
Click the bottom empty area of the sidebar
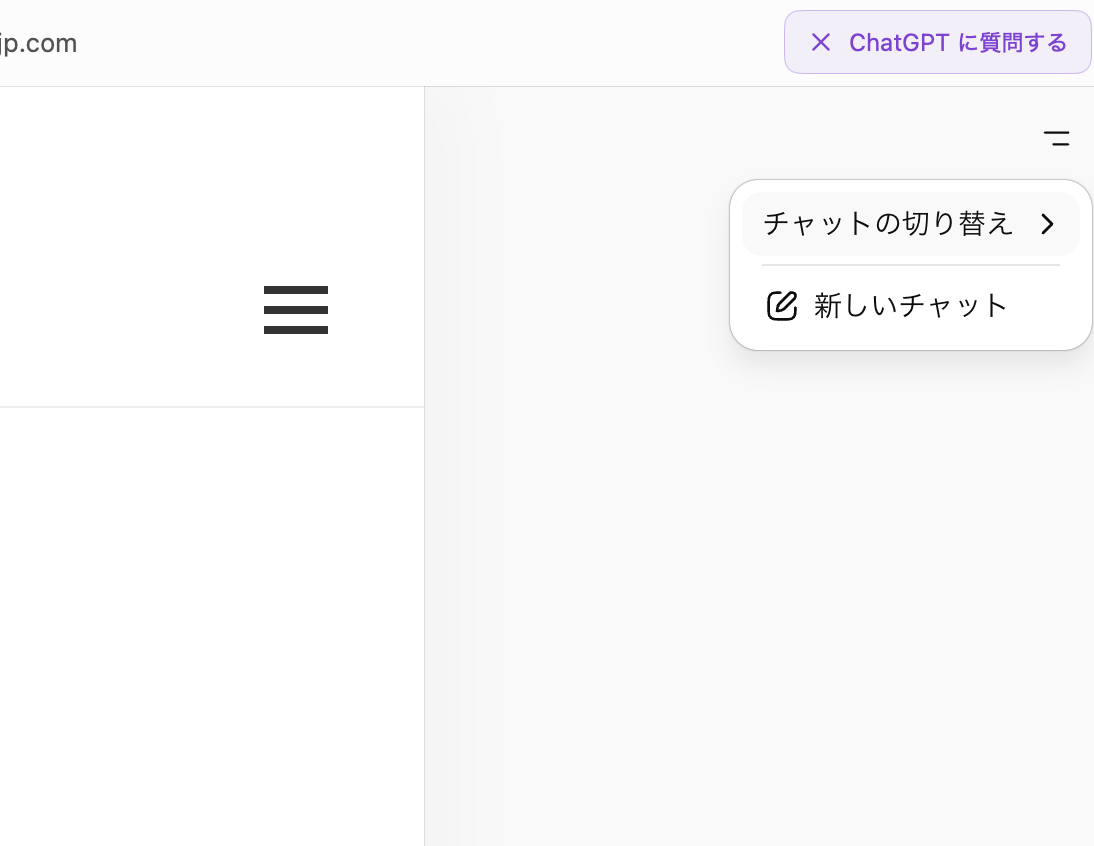click(x=760, y=800)
